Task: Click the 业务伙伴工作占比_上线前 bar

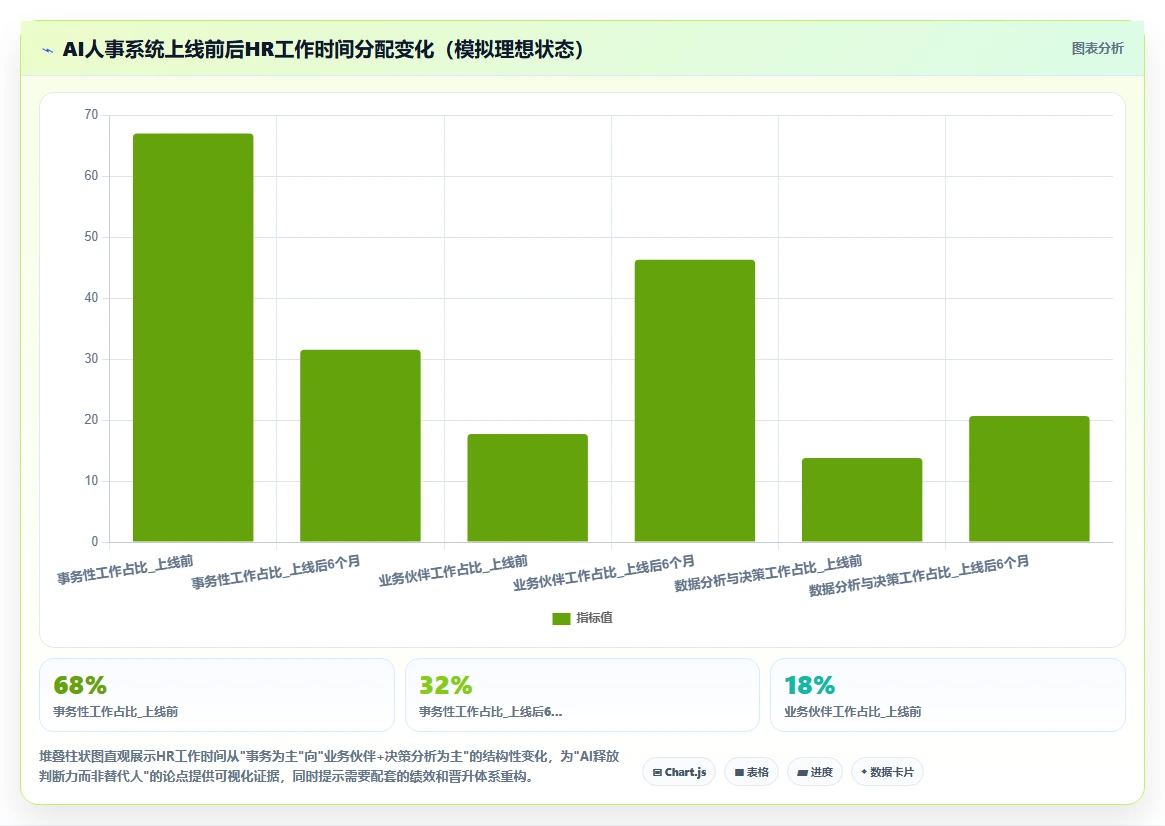Action: coord(528,488)
